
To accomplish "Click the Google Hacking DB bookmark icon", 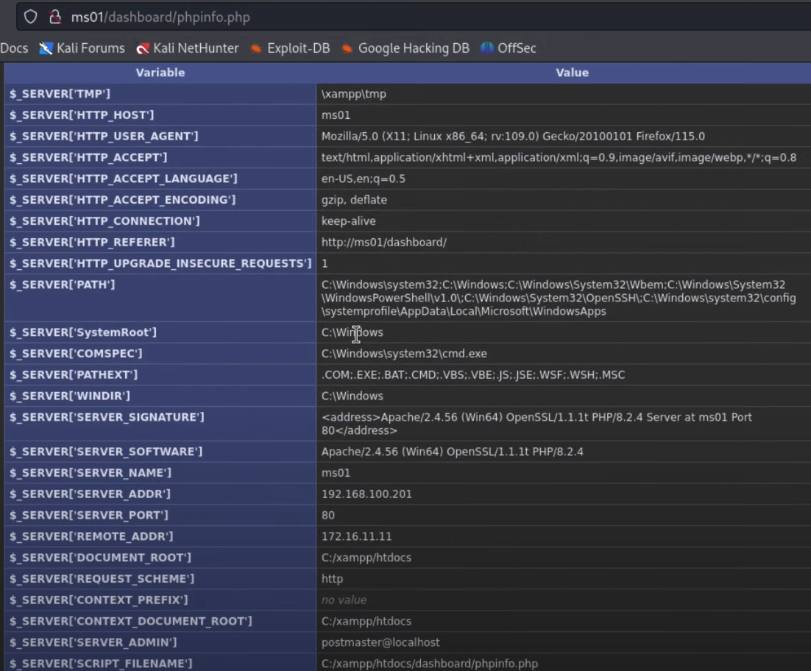I will (x=347, y=48).
